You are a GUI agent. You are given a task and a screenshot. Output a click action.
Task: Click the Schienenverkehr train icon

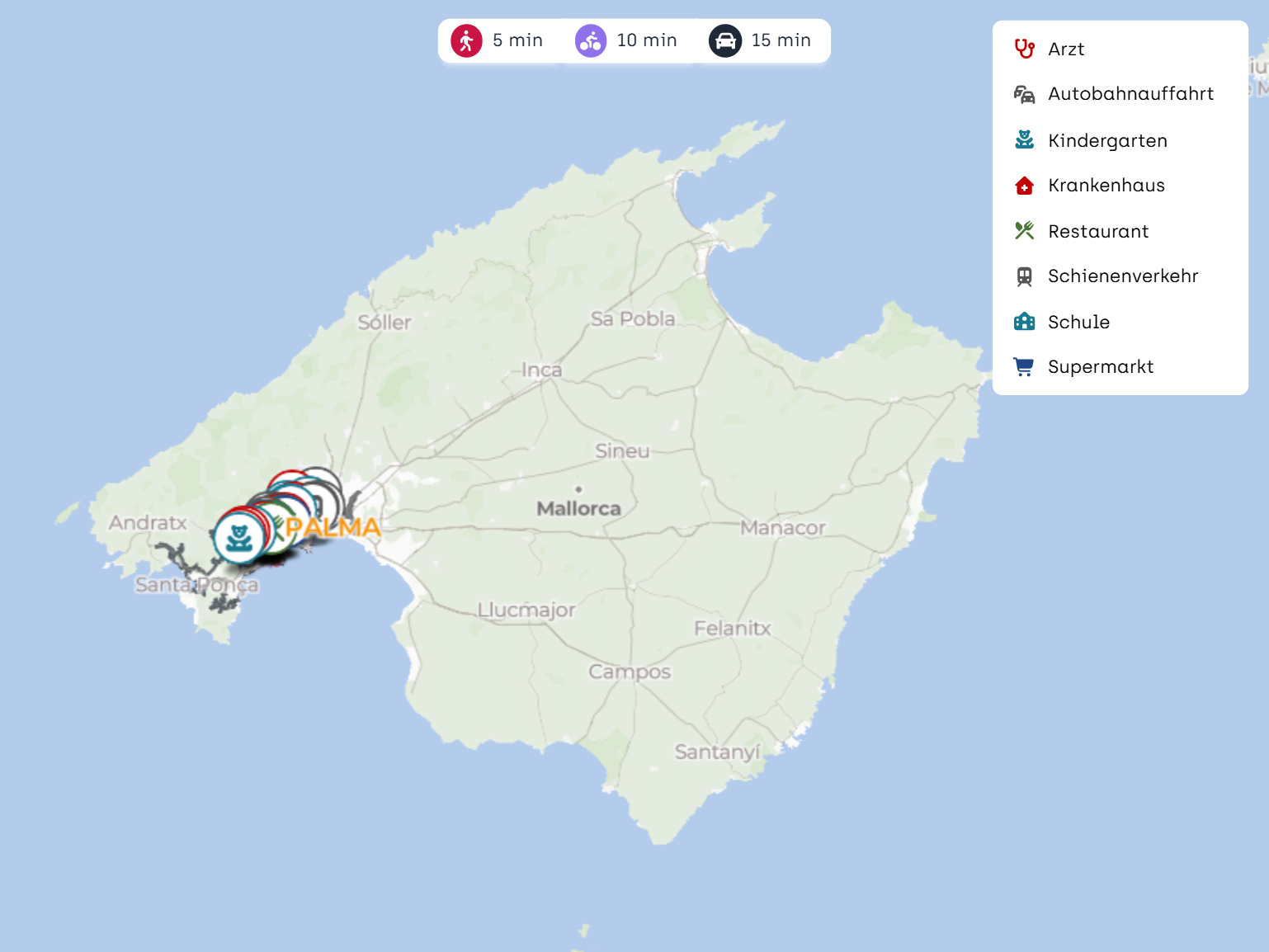[1024, 276]
